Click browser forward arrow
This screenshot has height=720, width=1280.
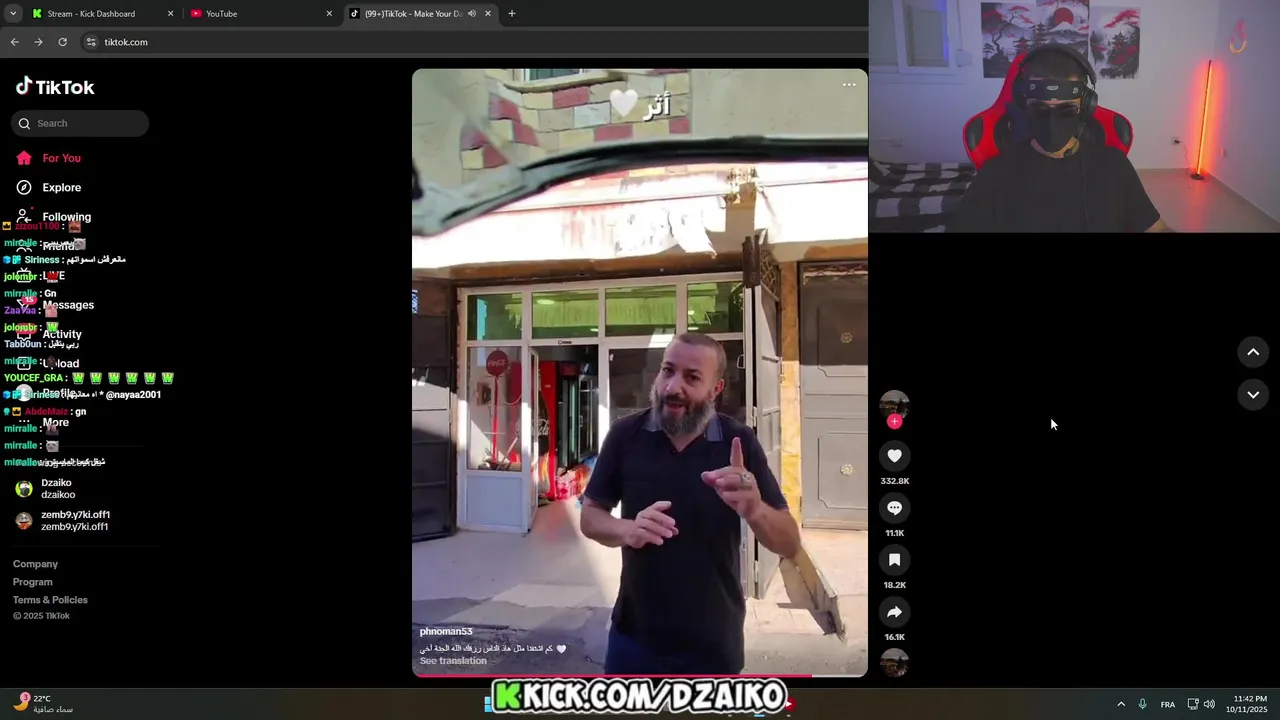pos(38,42)
